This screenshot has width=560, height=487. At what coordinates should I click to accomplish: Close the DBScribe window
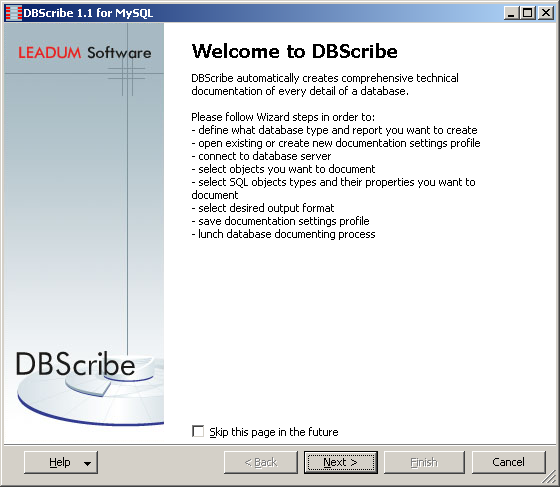(546, 14)
